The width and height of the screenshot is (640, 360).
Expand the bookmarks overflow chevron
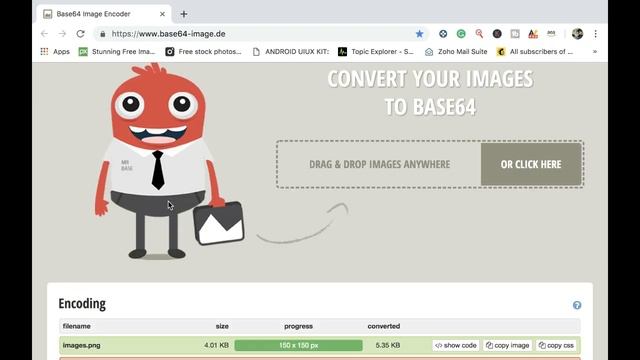point(595,51)
